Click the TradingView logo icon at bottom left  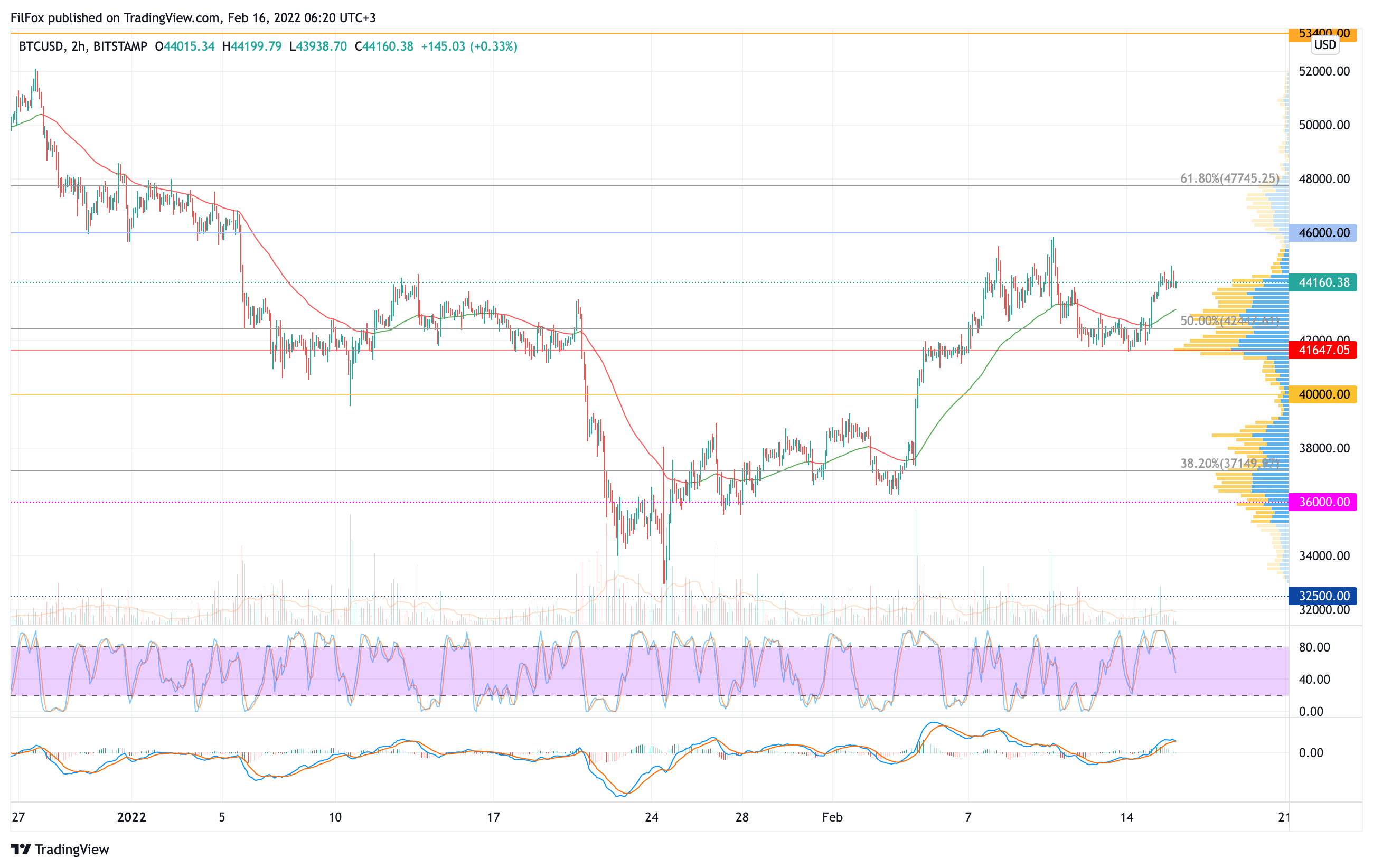21,849
